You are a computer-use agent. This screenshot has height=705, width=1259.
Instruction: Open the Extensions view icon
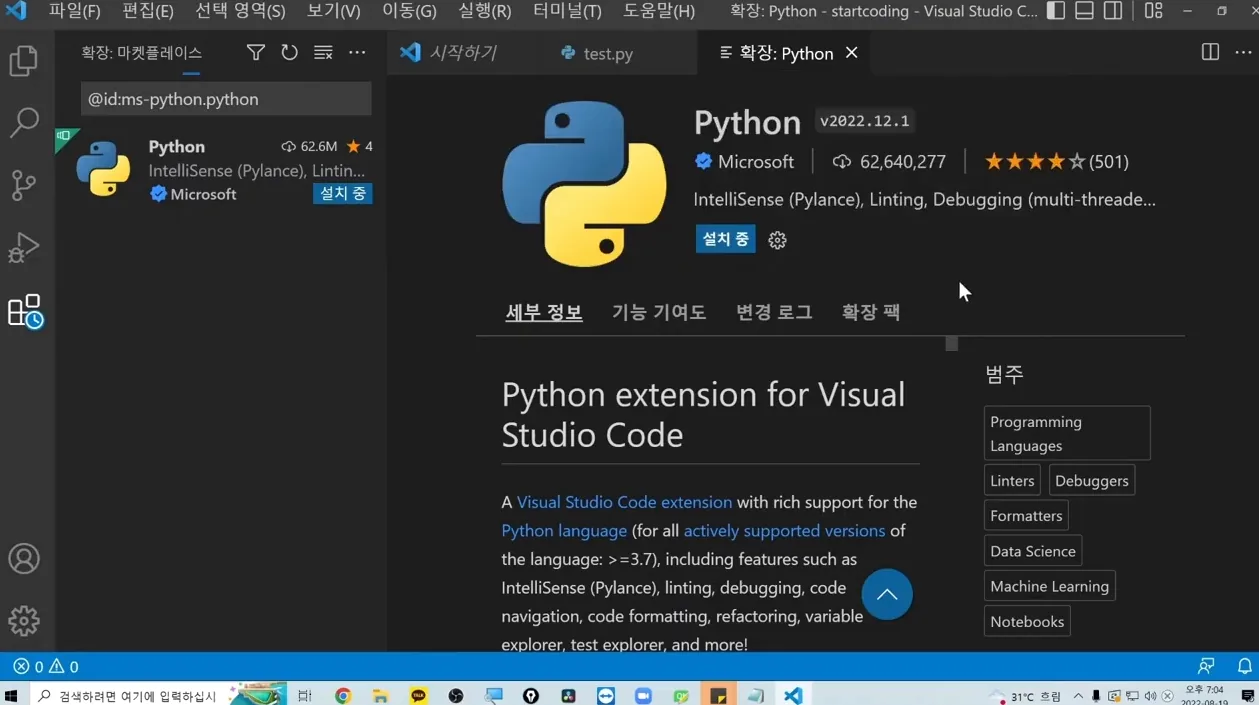tap(24, 310)
